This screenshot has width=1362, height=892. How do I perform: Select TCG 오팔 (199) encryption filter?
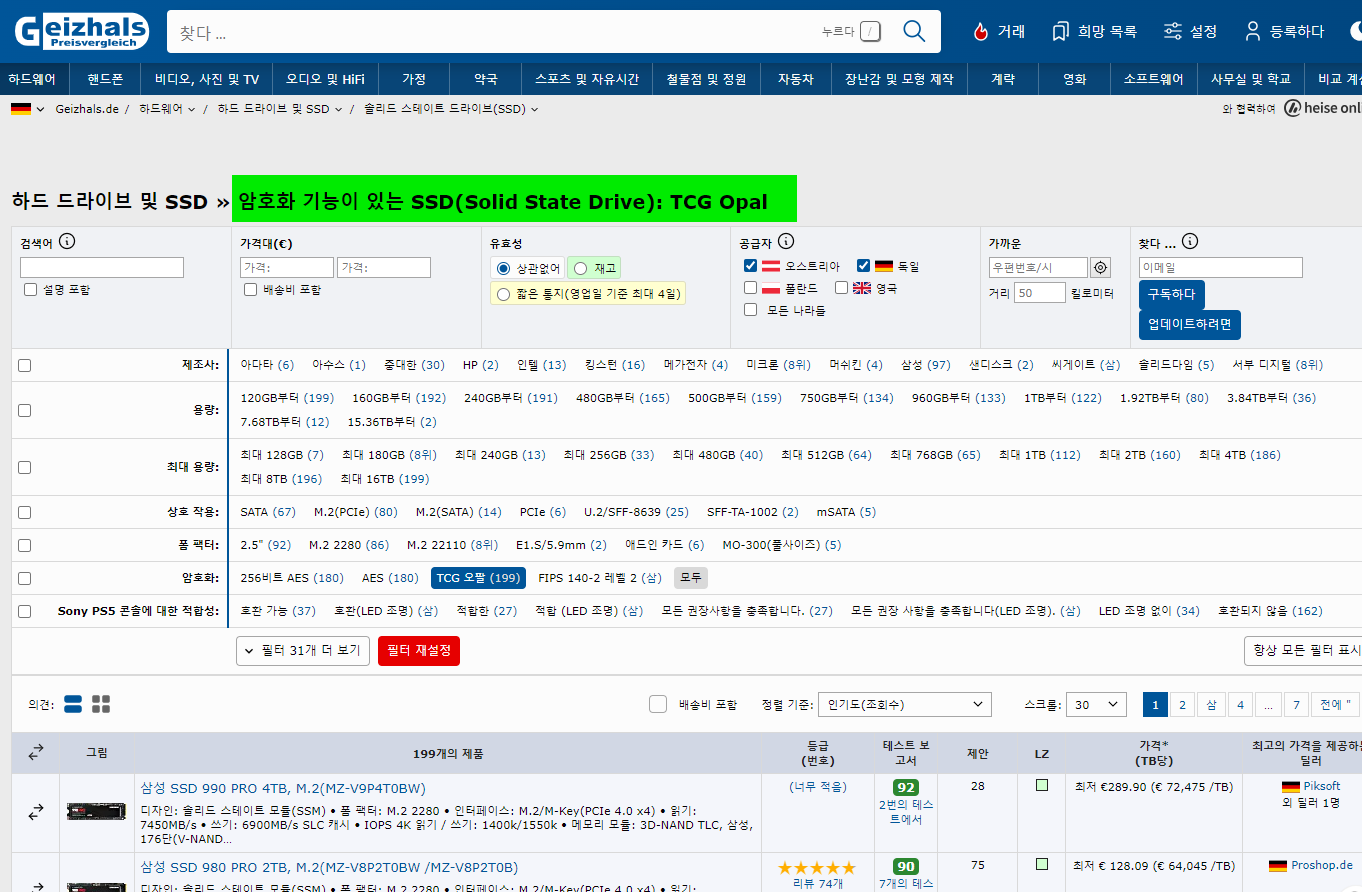(x=479, y=578)
